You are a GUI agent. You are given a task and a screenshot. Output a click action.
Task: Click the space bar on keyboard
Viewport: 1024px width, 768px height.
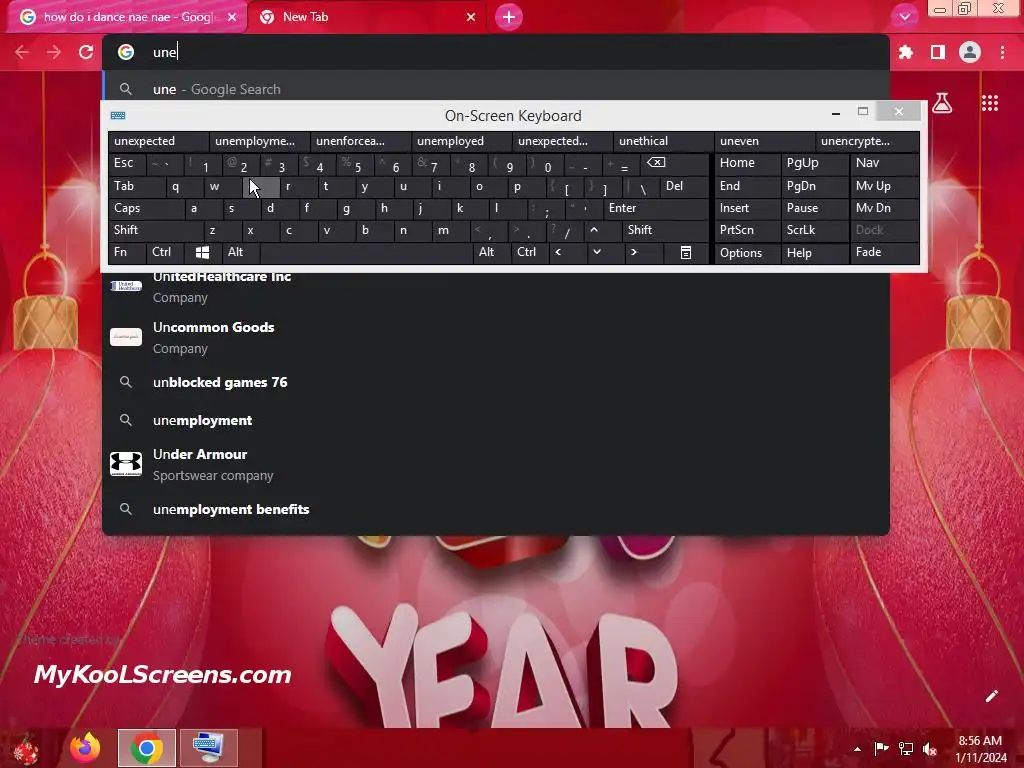pos(366,252)
